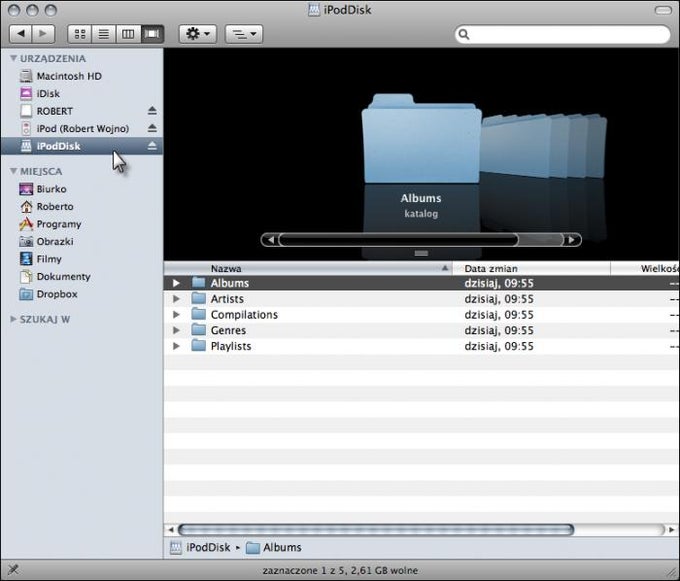Collapse the MIEJSCA section

click(x=13, y=171)
